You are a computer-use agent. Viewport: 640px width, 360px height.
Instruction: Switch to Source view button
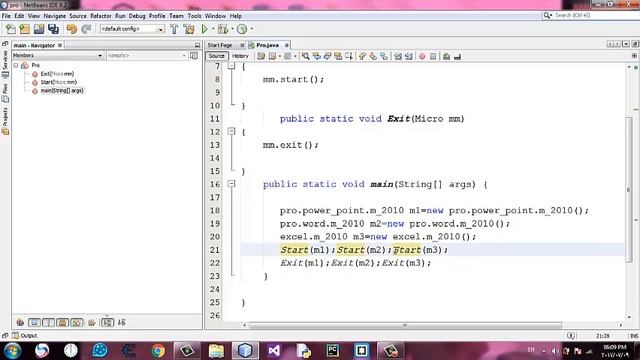[216, 56]
